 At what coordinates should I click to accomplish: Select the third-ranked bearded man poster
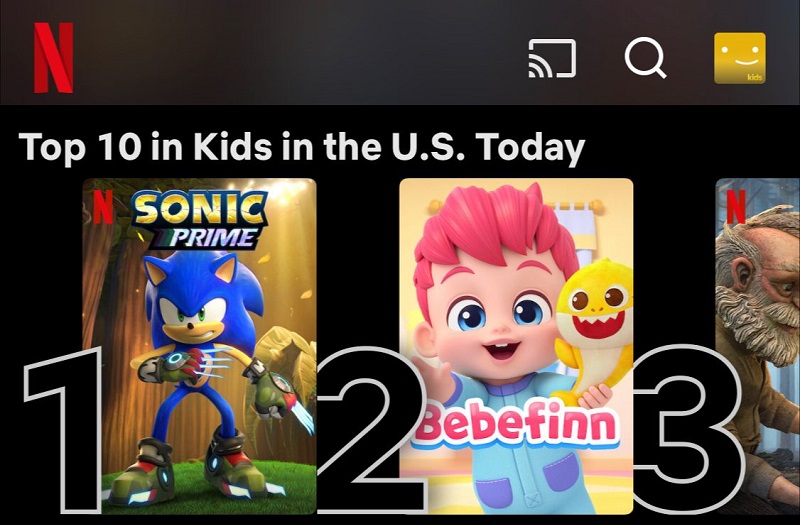click(x=758, y=346)
